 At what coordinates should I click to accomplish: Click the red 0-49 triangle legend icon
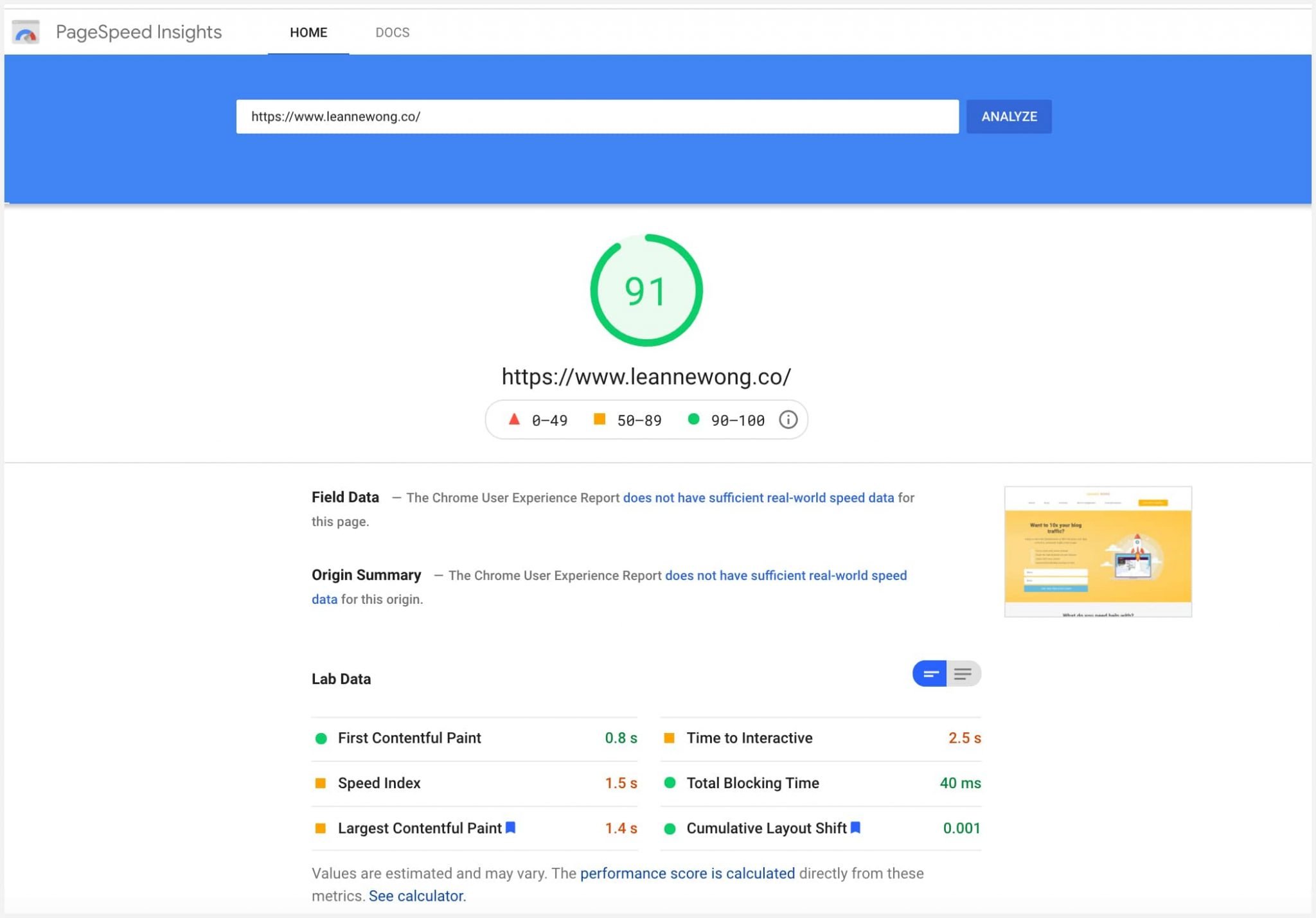[x=513, y=419]
